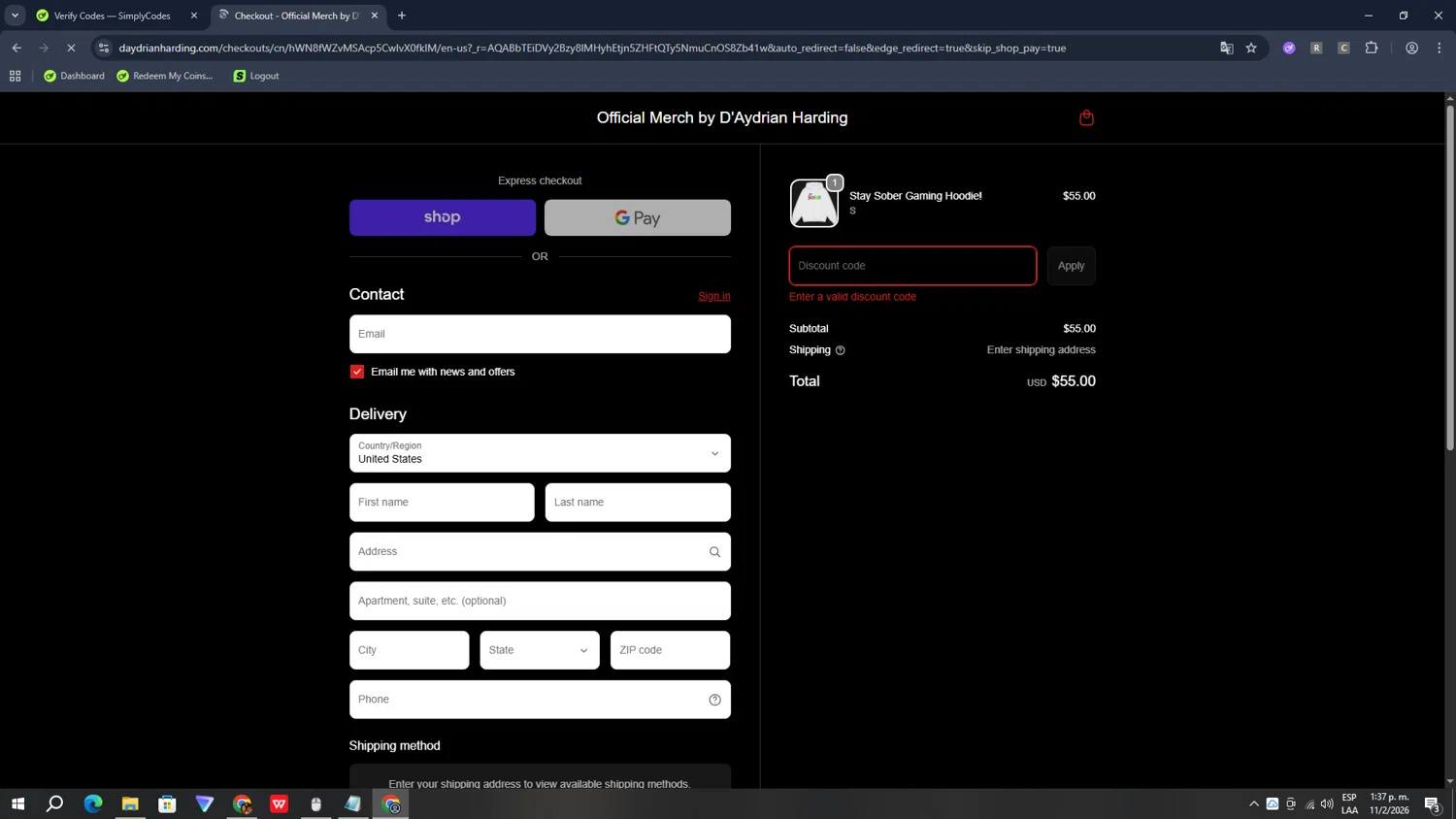Image resolution: width=1456 pixels, height=819 pixels.
Task: View site information icon in the address bar
Action: click(104, 48)
